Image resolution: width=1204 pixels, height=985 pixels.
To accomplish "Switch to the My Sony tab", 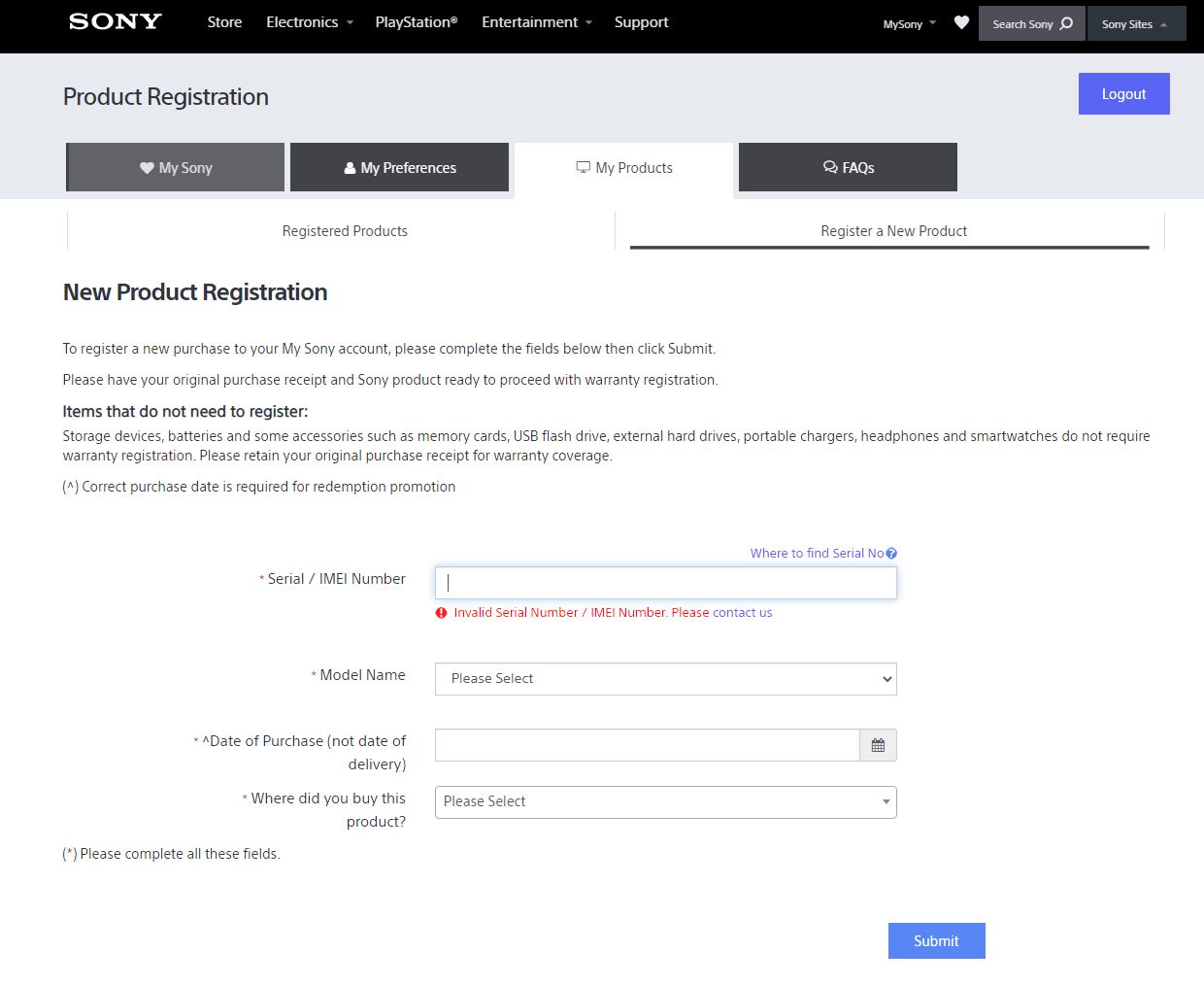I will pos(176,167).
